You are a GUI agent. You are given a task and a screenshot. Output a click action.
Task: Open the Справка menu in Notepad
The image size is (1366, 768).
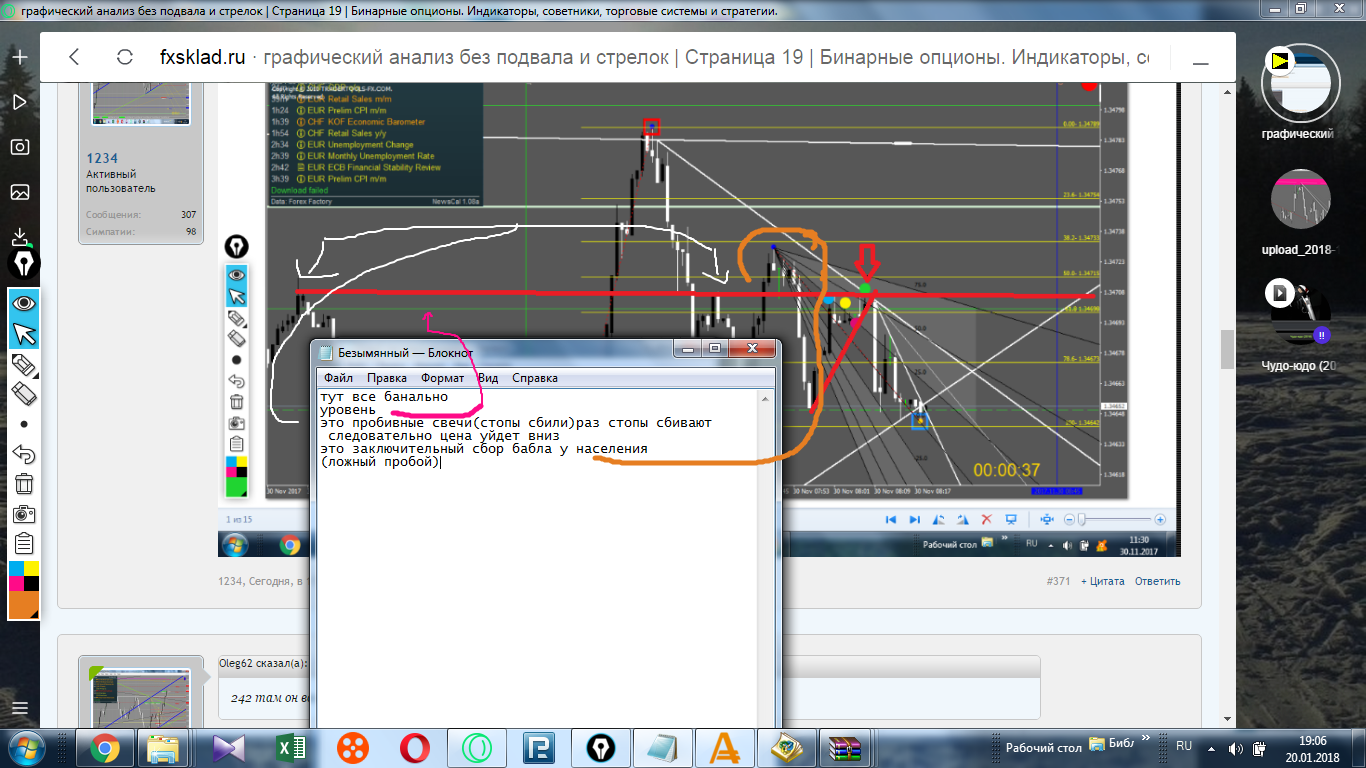[534, 378]
